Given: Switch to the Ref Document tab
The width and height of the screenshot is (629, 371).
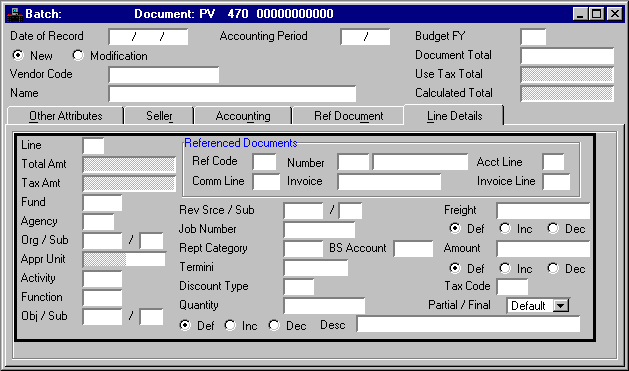Looking at the screenshot, I should tap(348, 116).
